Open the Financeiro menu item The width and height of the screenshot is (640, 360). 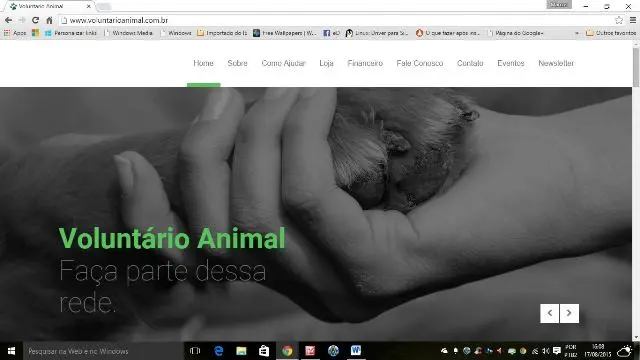(365, 63)
